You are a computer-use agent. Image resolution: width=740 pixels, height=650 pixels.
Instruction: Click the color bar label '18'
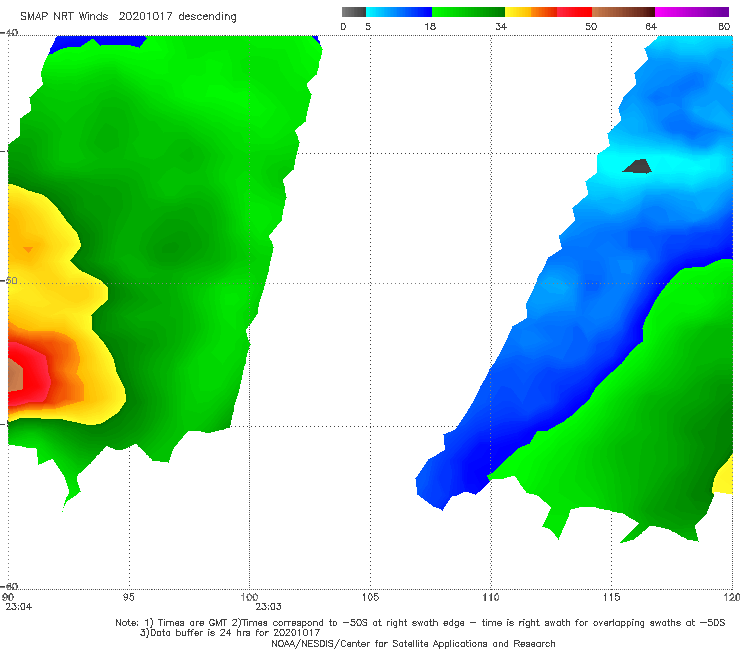[430, 26]
